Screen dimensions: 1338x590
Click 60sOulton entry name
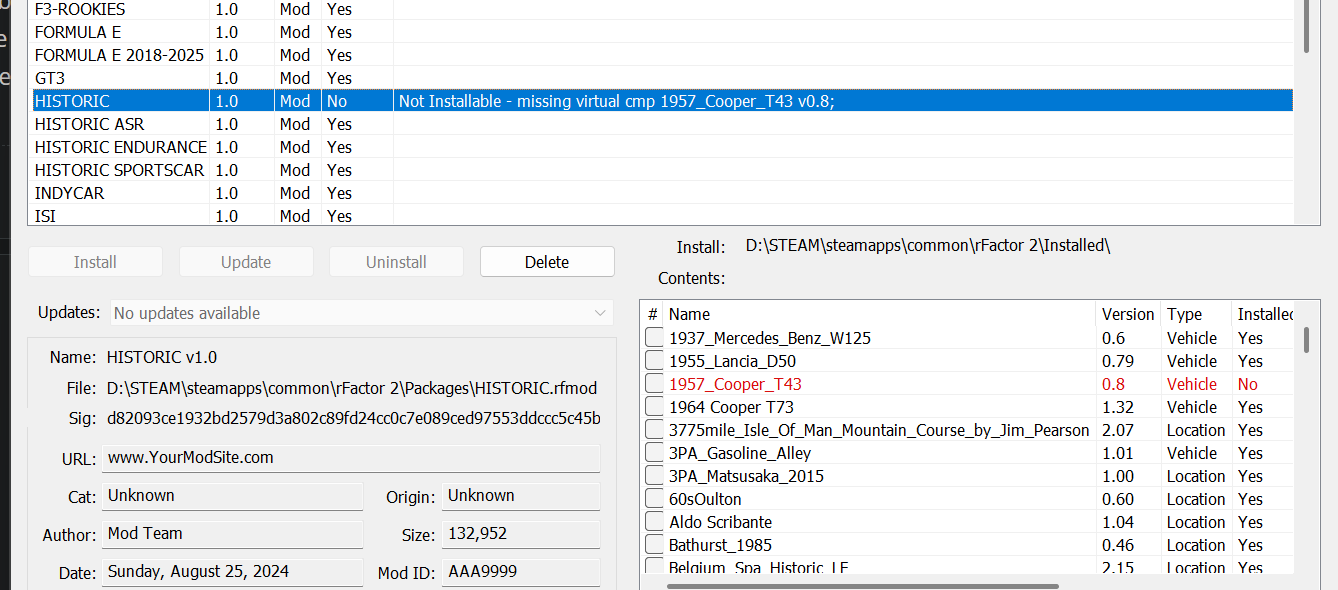[x=705, y=499]
